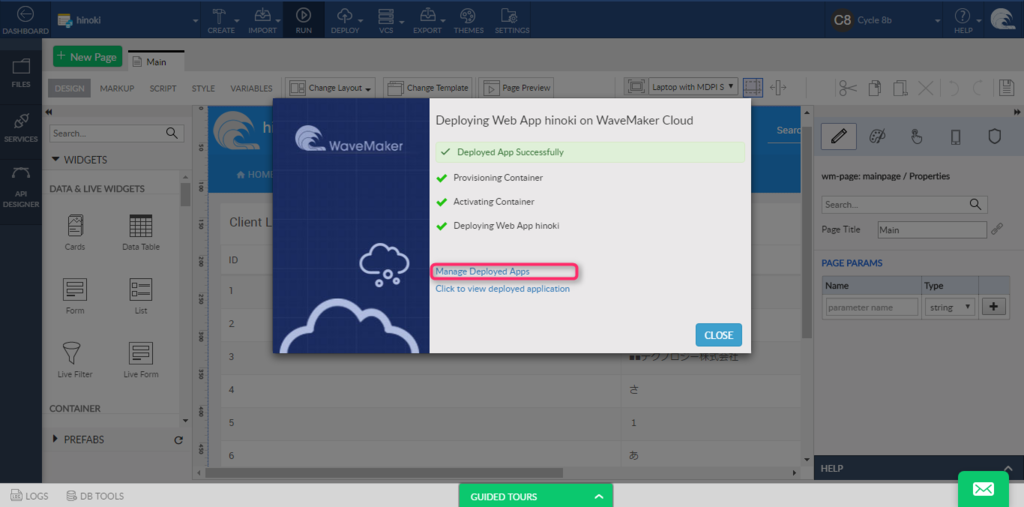Click to view deployed application link
1024x507 pixels.
pyautogui.click(x=503, y=288)
